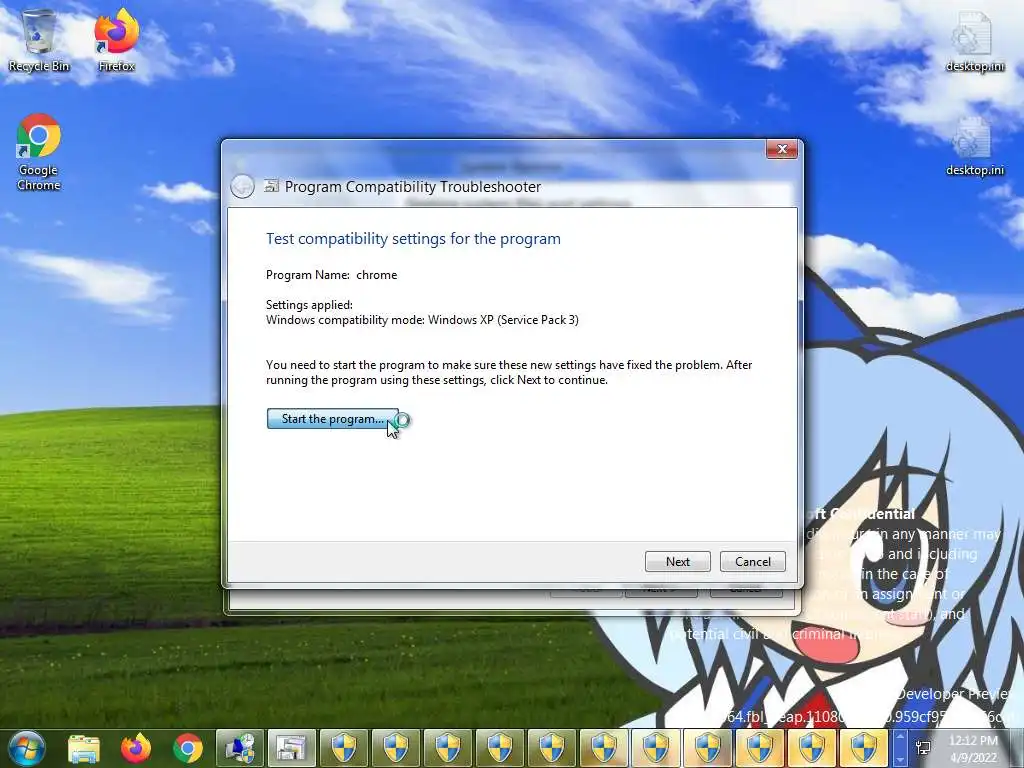
Task: Click the troubleshooter title icon beside the heading
Action: point(271,186)
